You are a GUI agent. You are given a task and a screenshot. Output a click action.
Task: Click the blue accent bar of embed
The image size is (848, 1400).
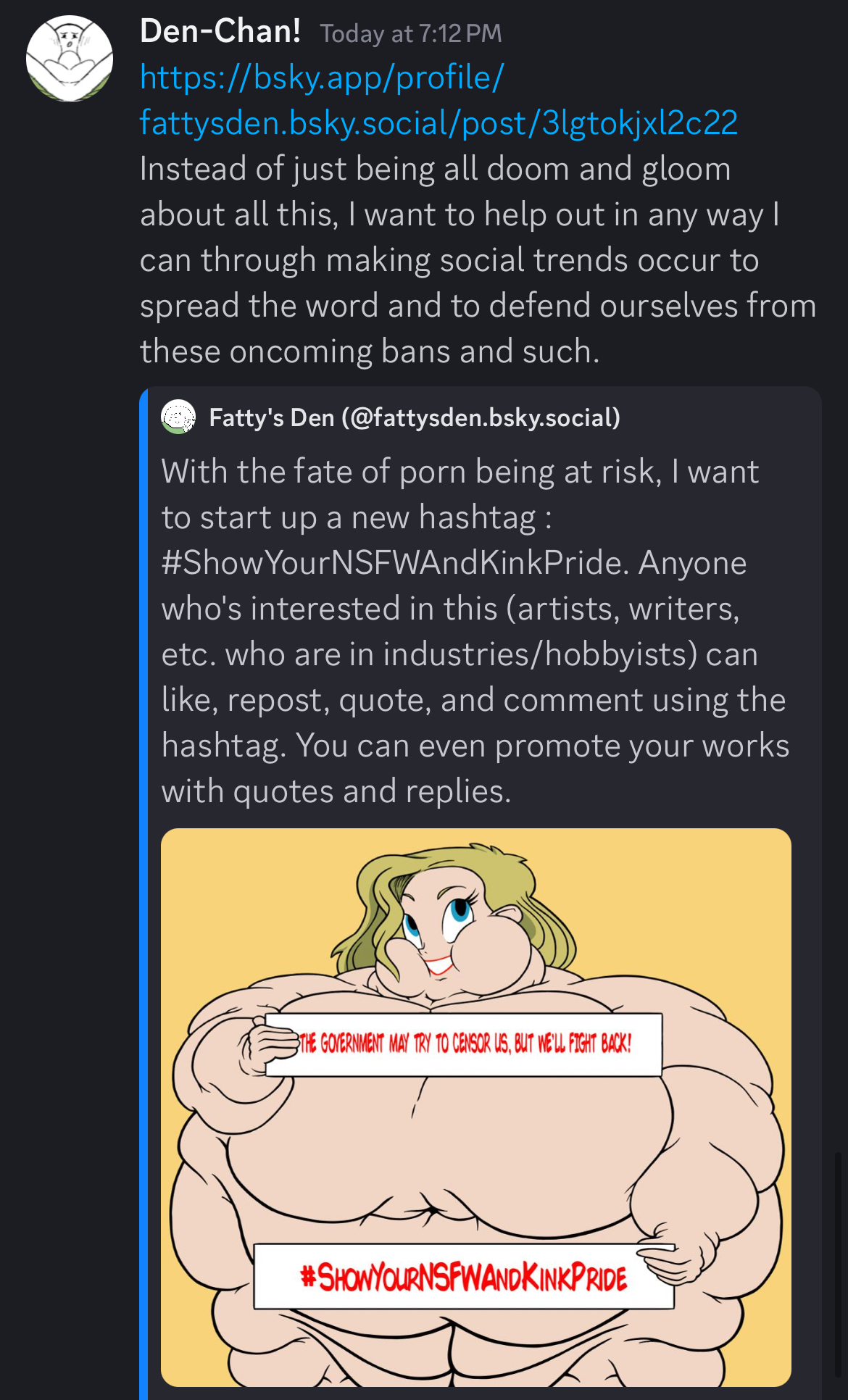tap(144, 893)
